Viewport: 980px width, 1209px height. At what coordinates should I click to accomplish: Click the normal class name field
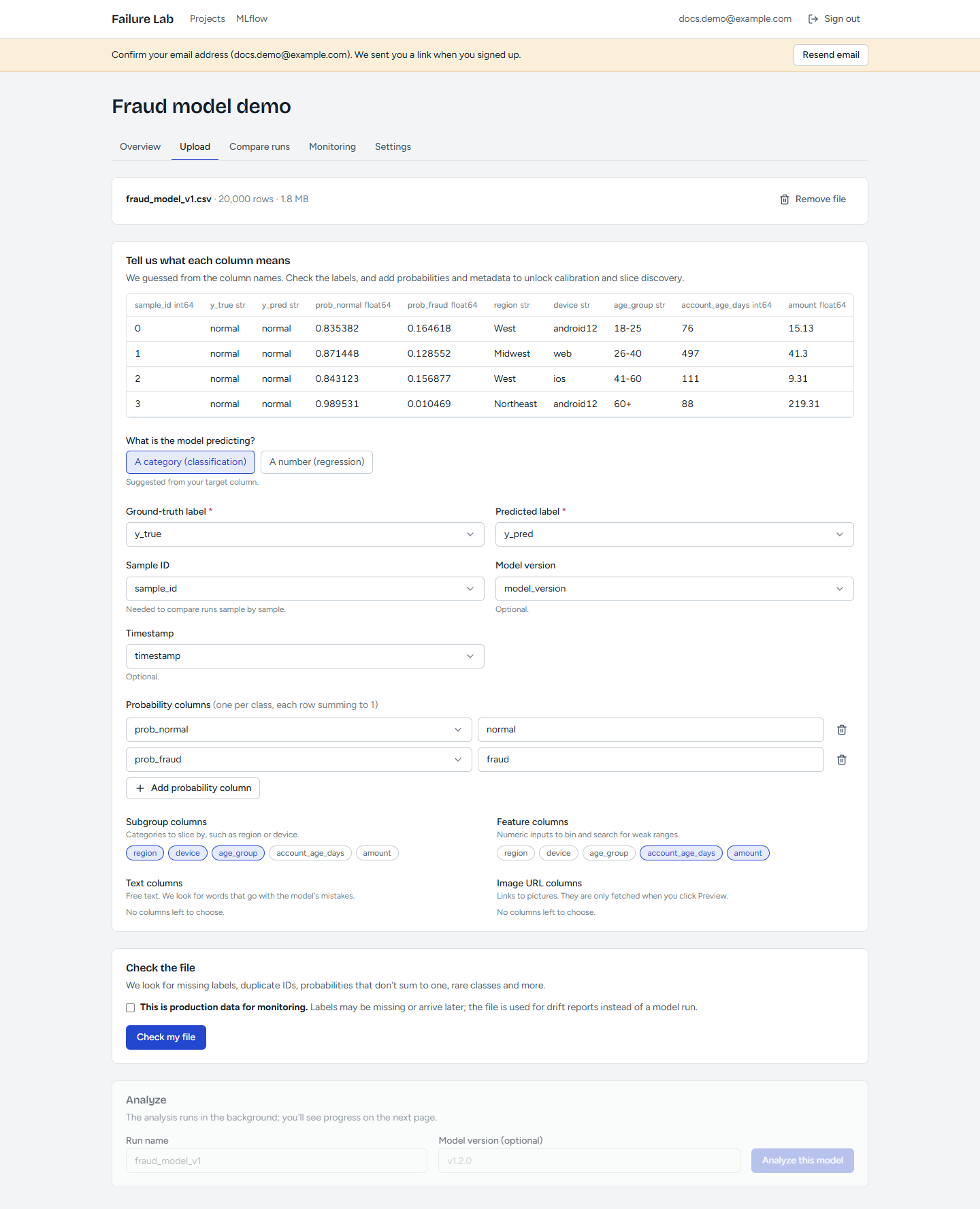651,730
